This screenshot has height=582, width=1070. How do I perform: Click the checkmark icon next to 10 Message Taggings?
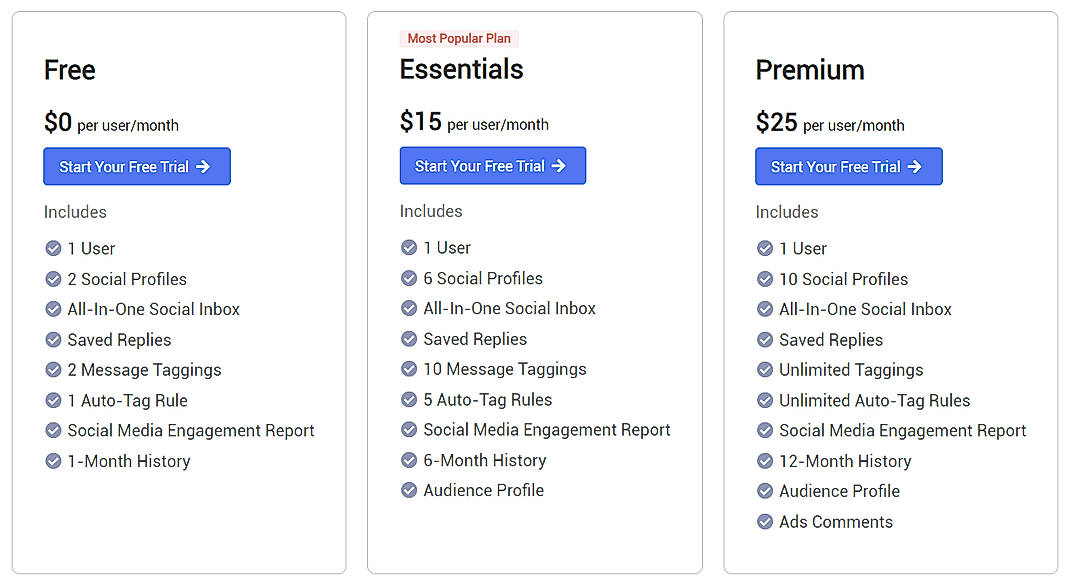pos(410,369)
